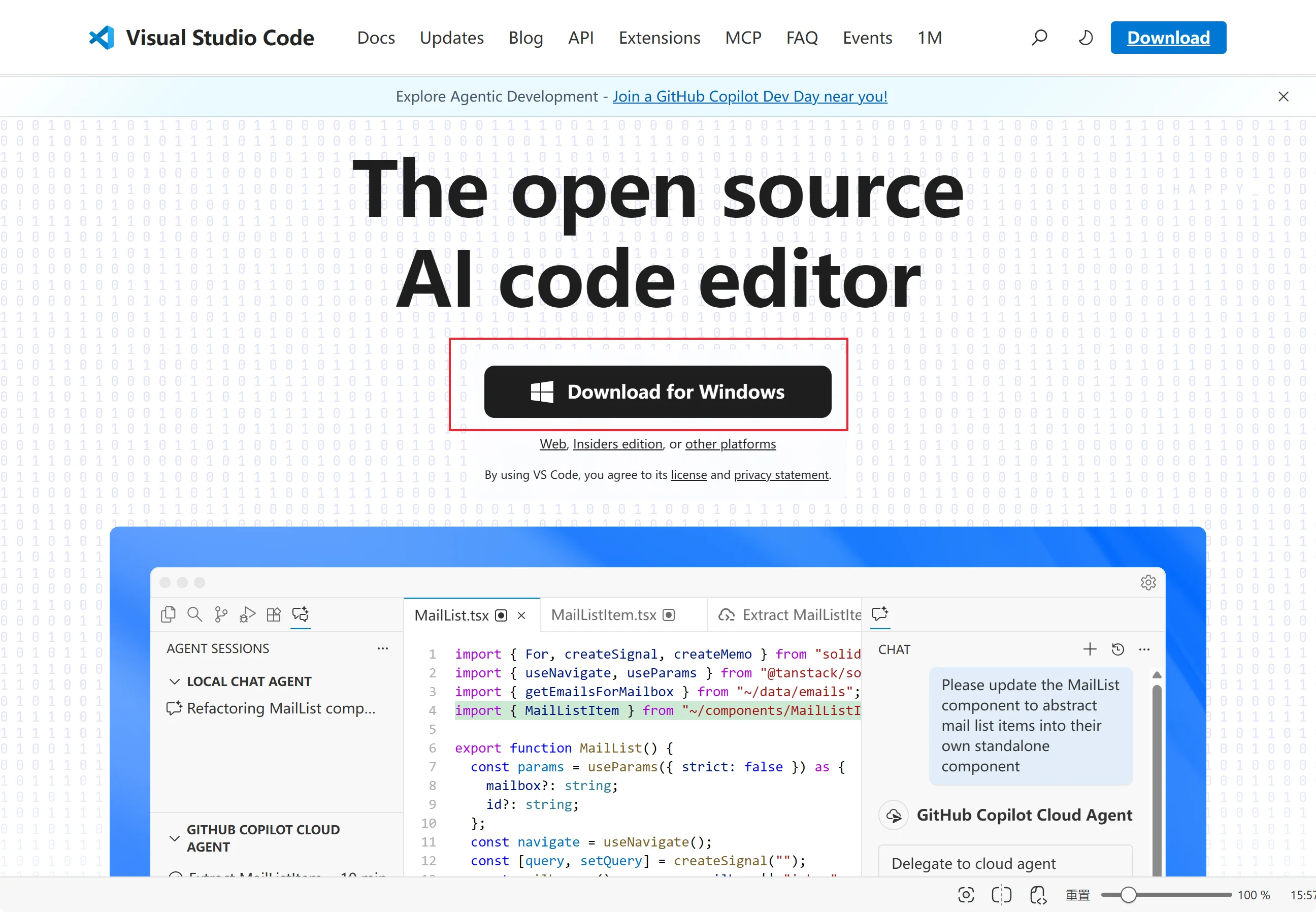This screenshot has height=912, width=1316.
Task: Collapse the LOCAL CHAT AGENT section
Action: tap(175, 681)
